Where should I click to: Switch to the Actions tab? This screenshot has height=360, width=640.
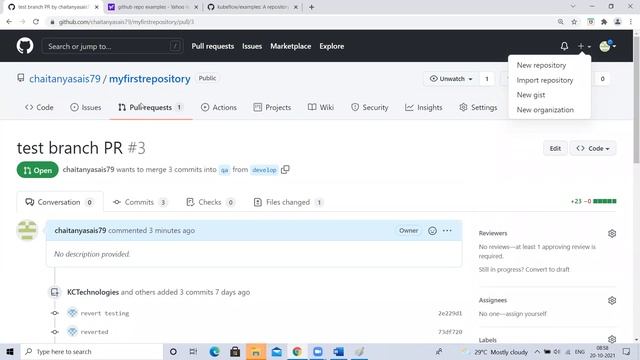pos(219,107)
